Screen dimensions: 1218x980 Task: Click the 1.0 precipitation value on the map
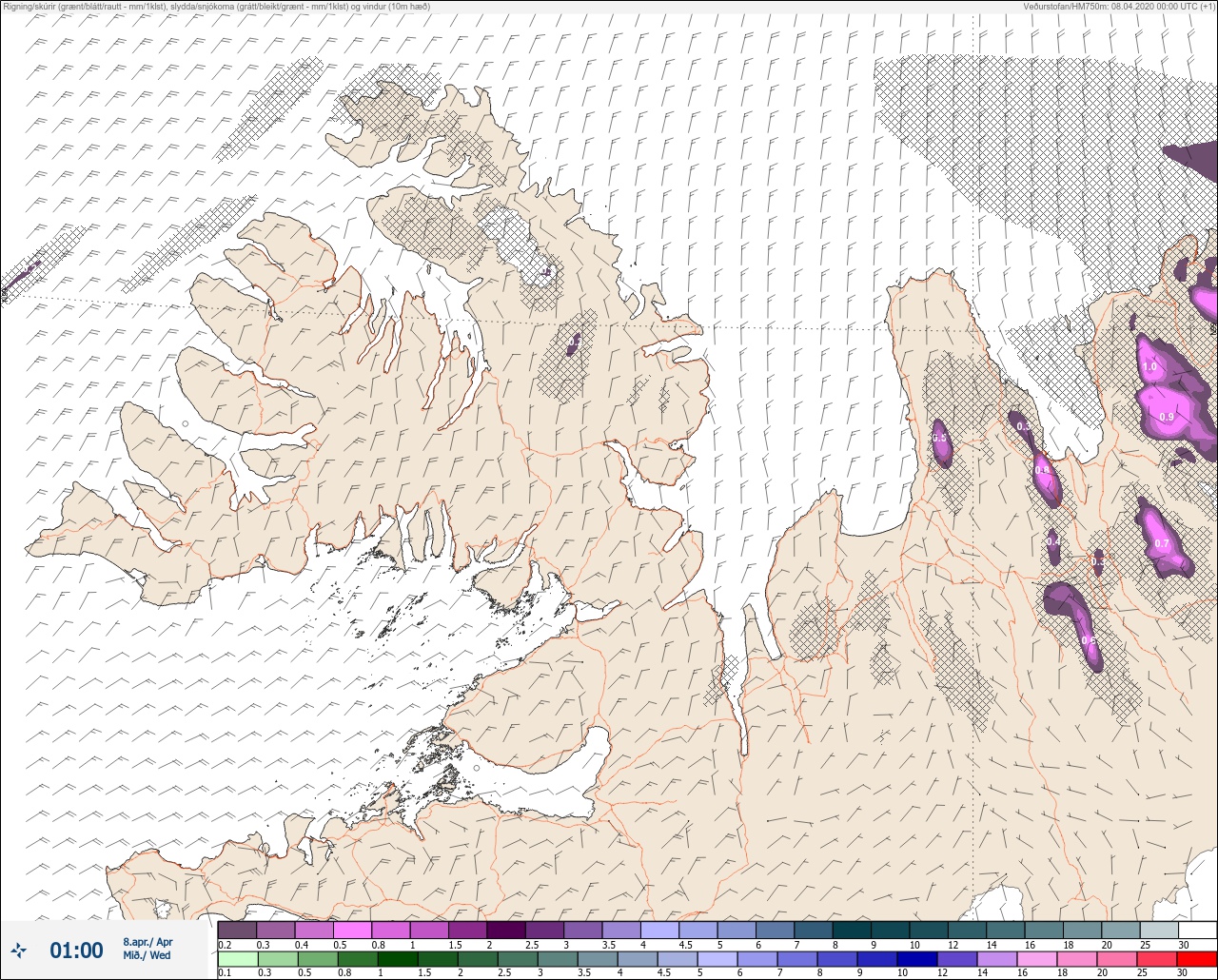coord(1149,367)
